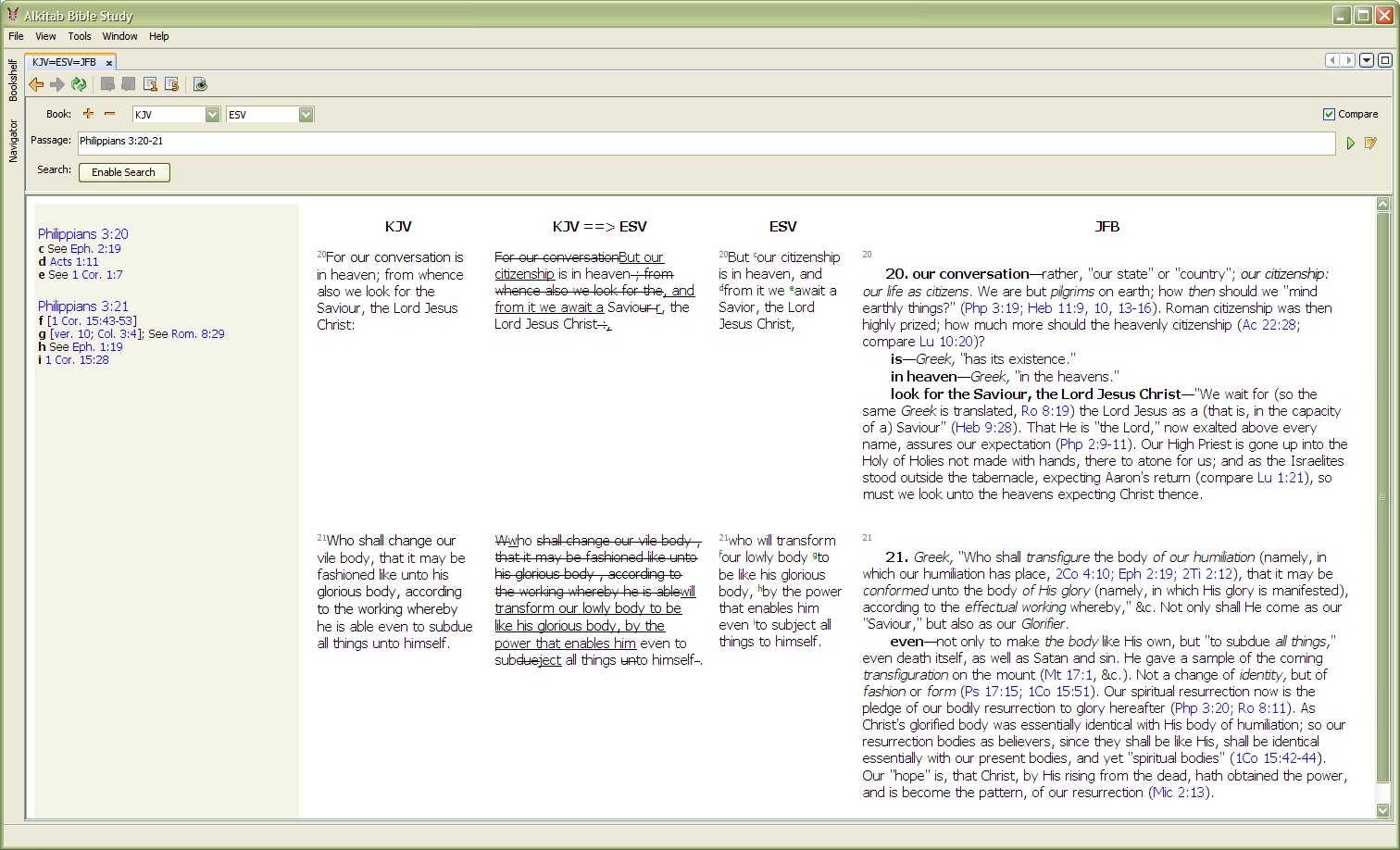Click the Enable Search button
This screenshot has height=850, width=1400.
124,172
